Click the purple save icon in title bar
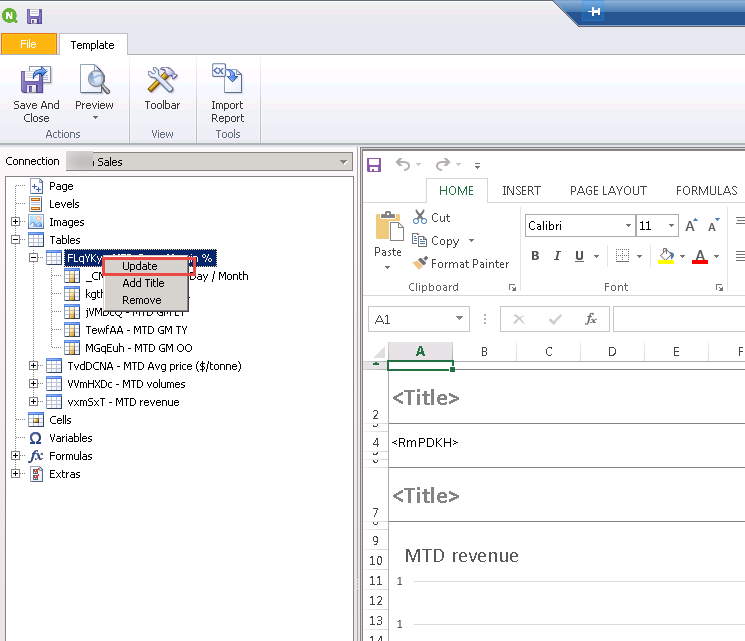Viewport: 745px width, 641px height. (34, 16)
